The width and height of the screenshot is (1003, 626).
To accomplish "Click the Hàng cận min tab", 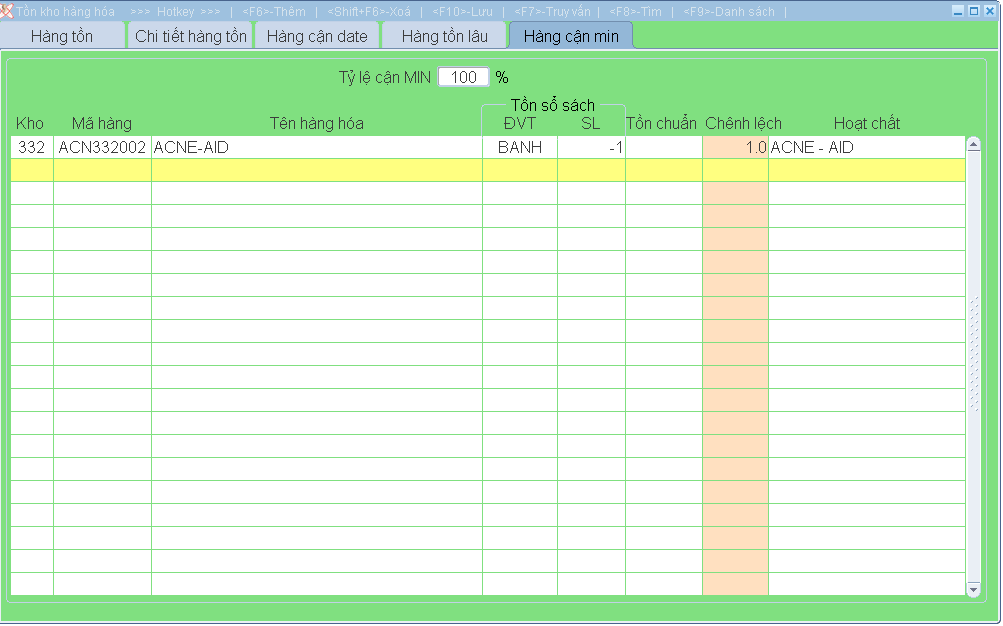I will [571, 36].
